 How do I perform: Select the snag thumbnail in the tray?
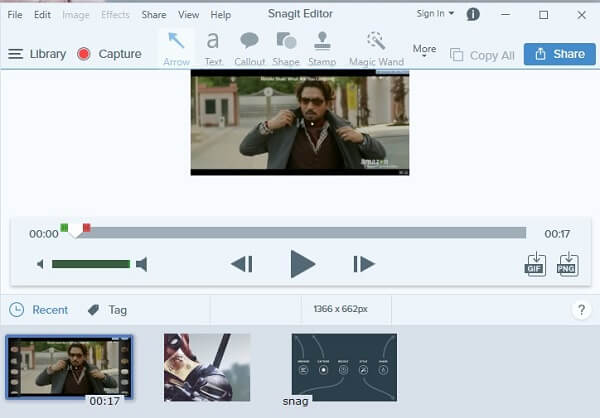344,367
